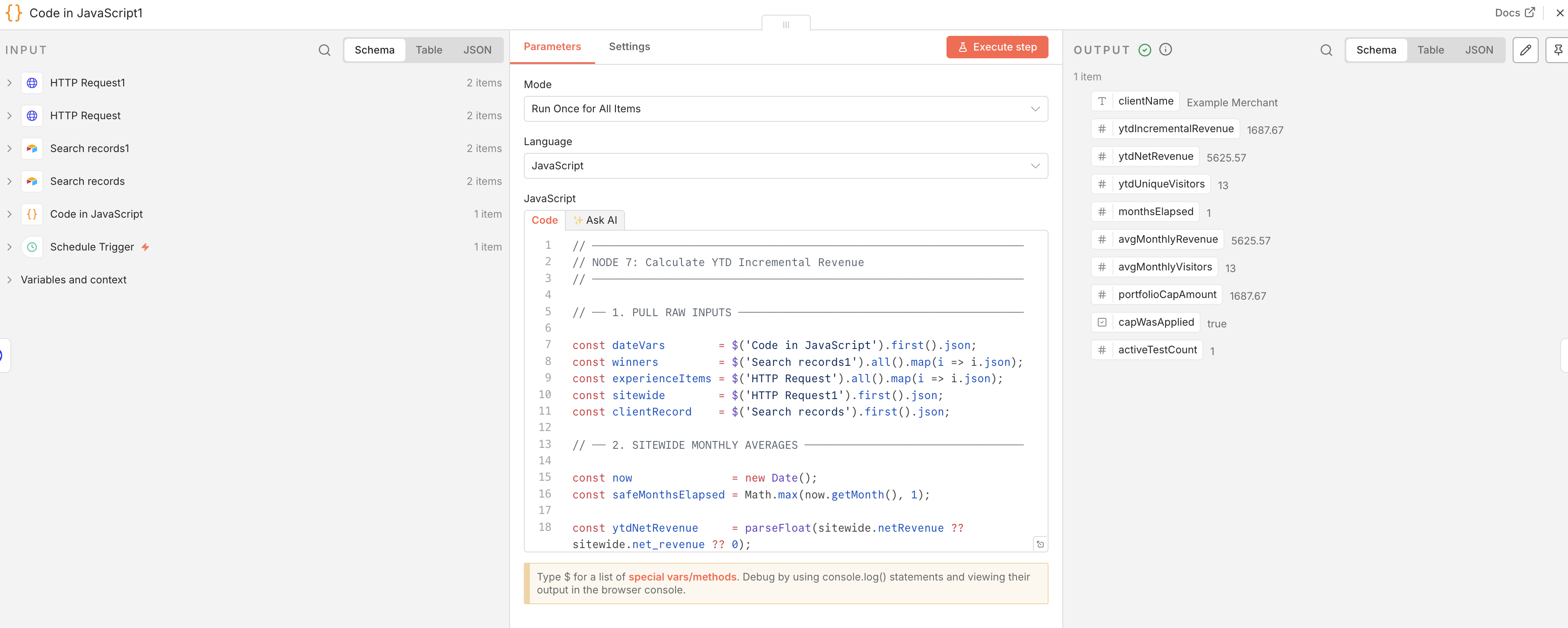Click the pin output data icon
The width and height of the screenshot is (1568, 628).
click(1558, 50)
